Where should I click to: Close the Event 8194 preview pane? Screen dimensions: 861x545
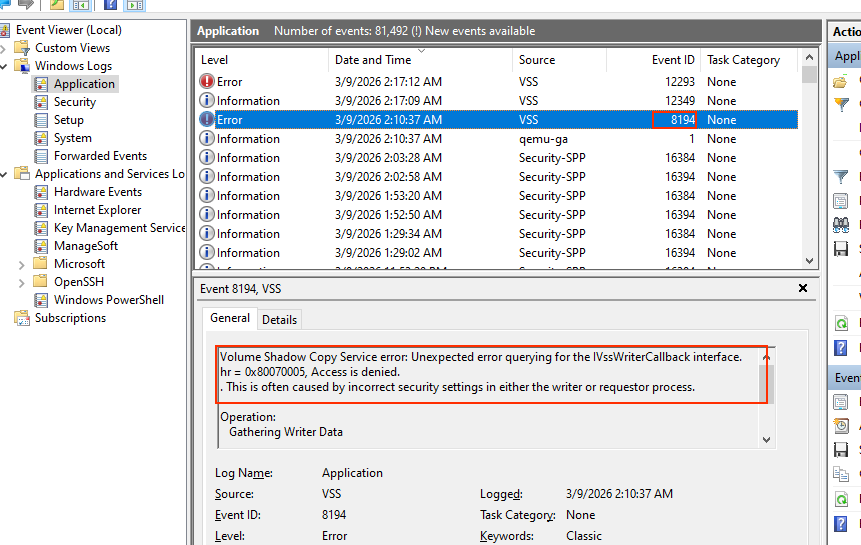(803, 288)
